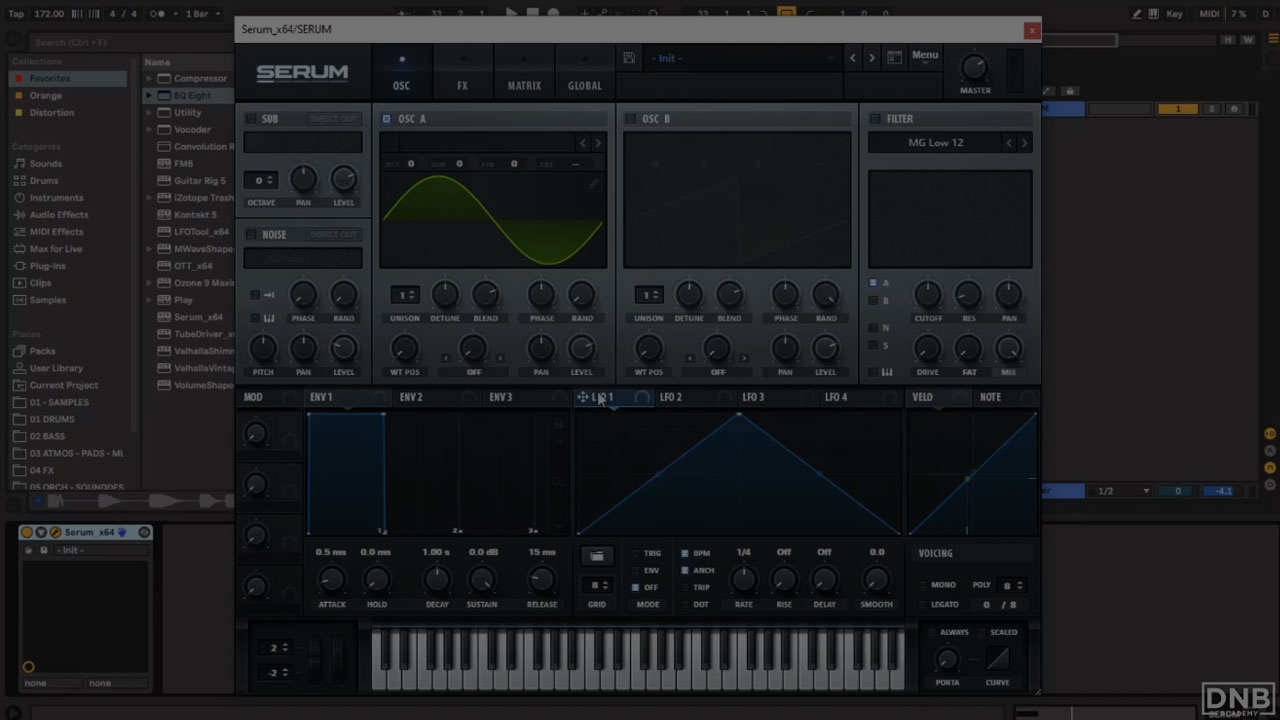Toggle LFO BPM sync checkbox
This screenshot has width=1280, height=720.
tap(685, 553)
